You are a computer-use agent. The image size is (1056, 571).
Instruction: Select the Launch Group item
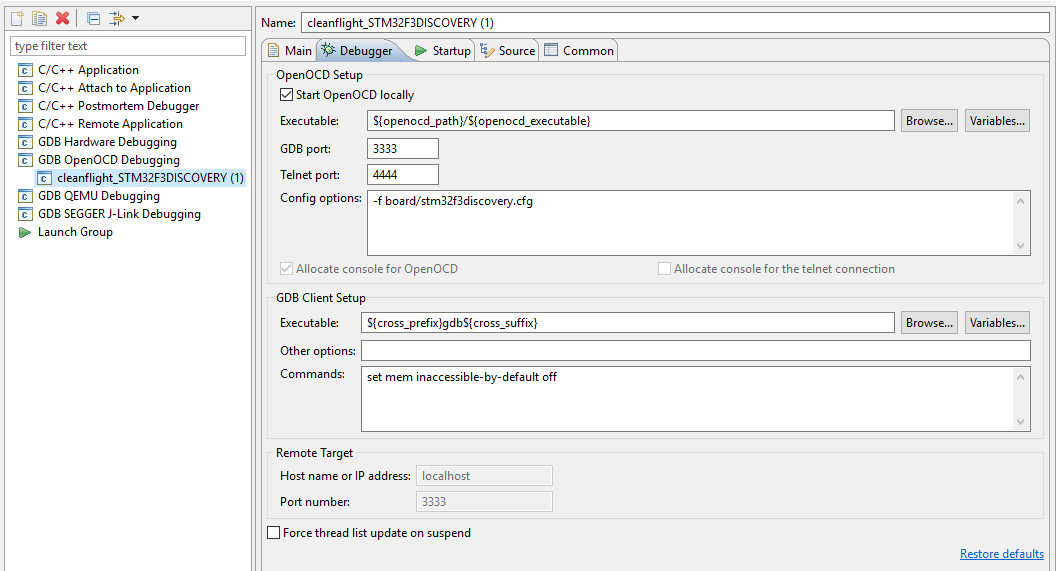[75, 232]
